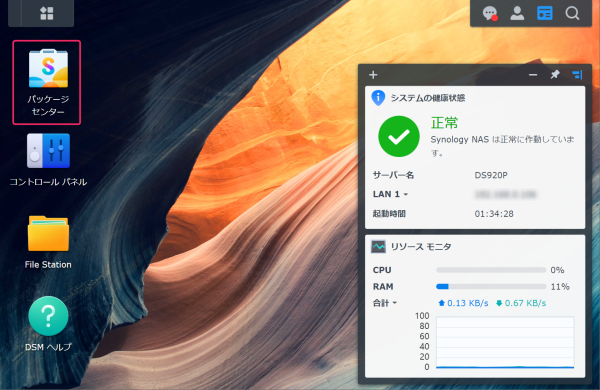
Task: Toggle widget panel dock layout icon
Action: [577, 75]
